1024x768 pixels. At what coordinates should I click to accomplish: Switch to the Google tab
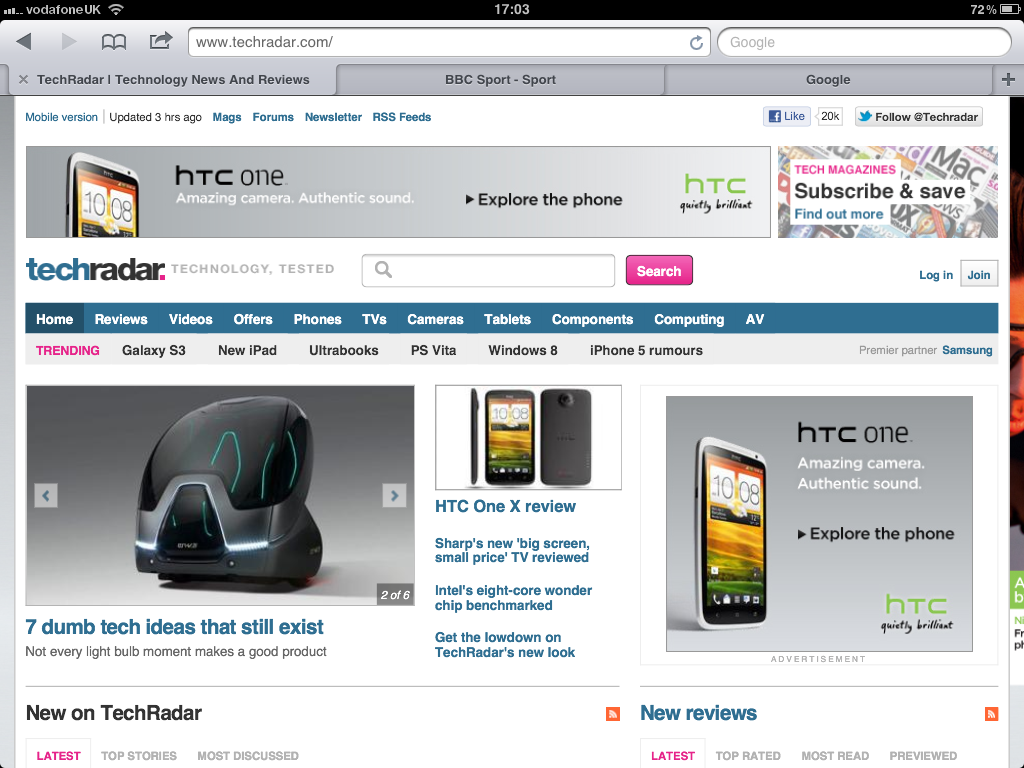(x=828, y=80)
